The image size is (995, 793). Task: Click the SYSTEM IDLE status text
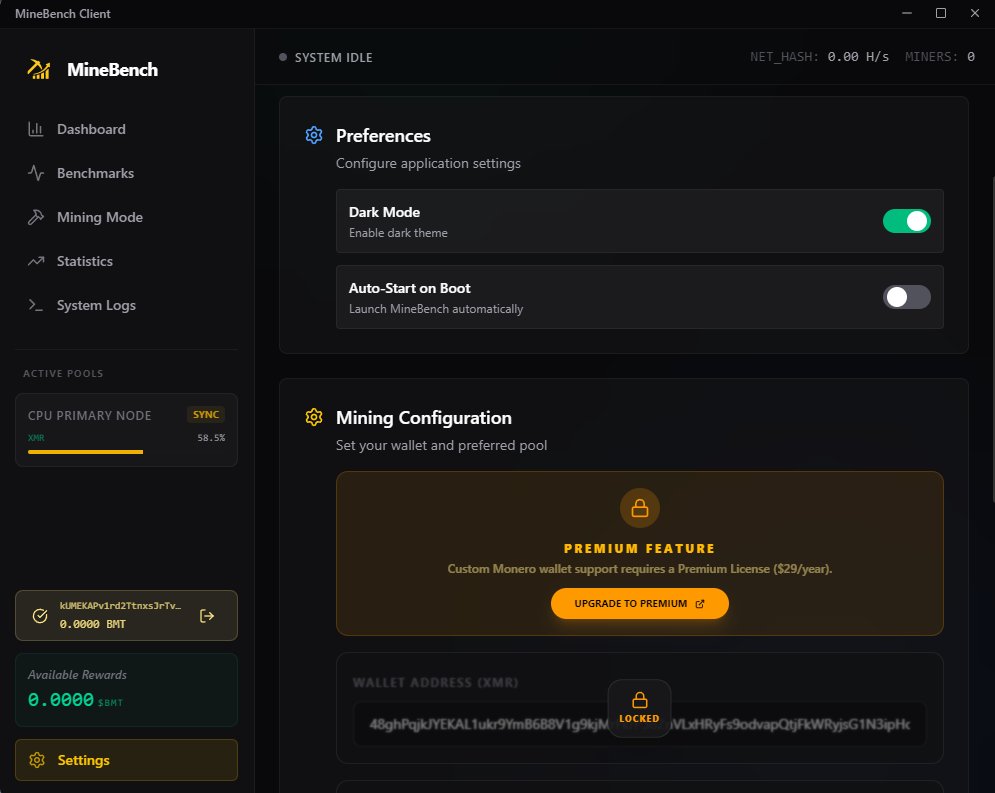click(x=333, y=57)
